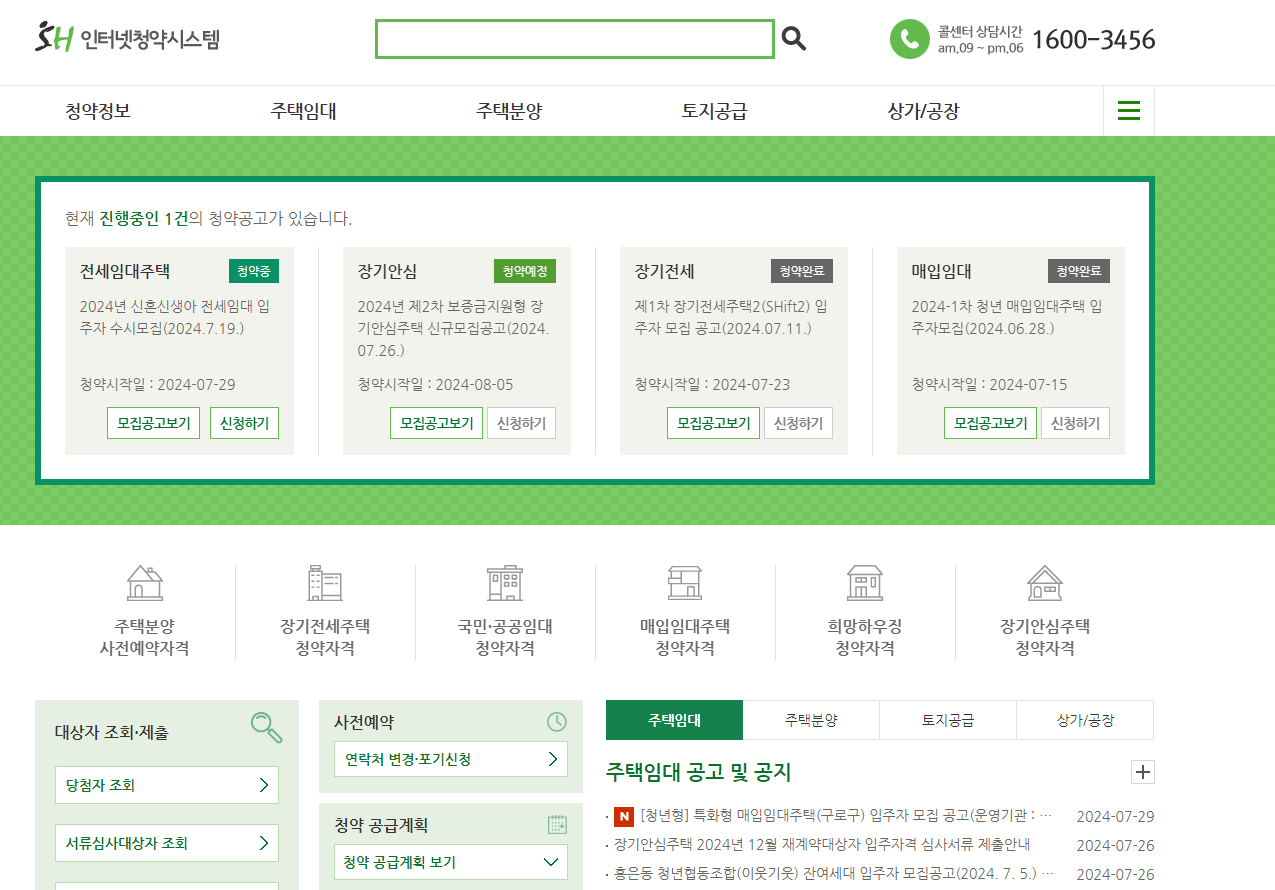Click the magnifier icon in 대상자 조회·제출 panel

[x=265, y=729]
